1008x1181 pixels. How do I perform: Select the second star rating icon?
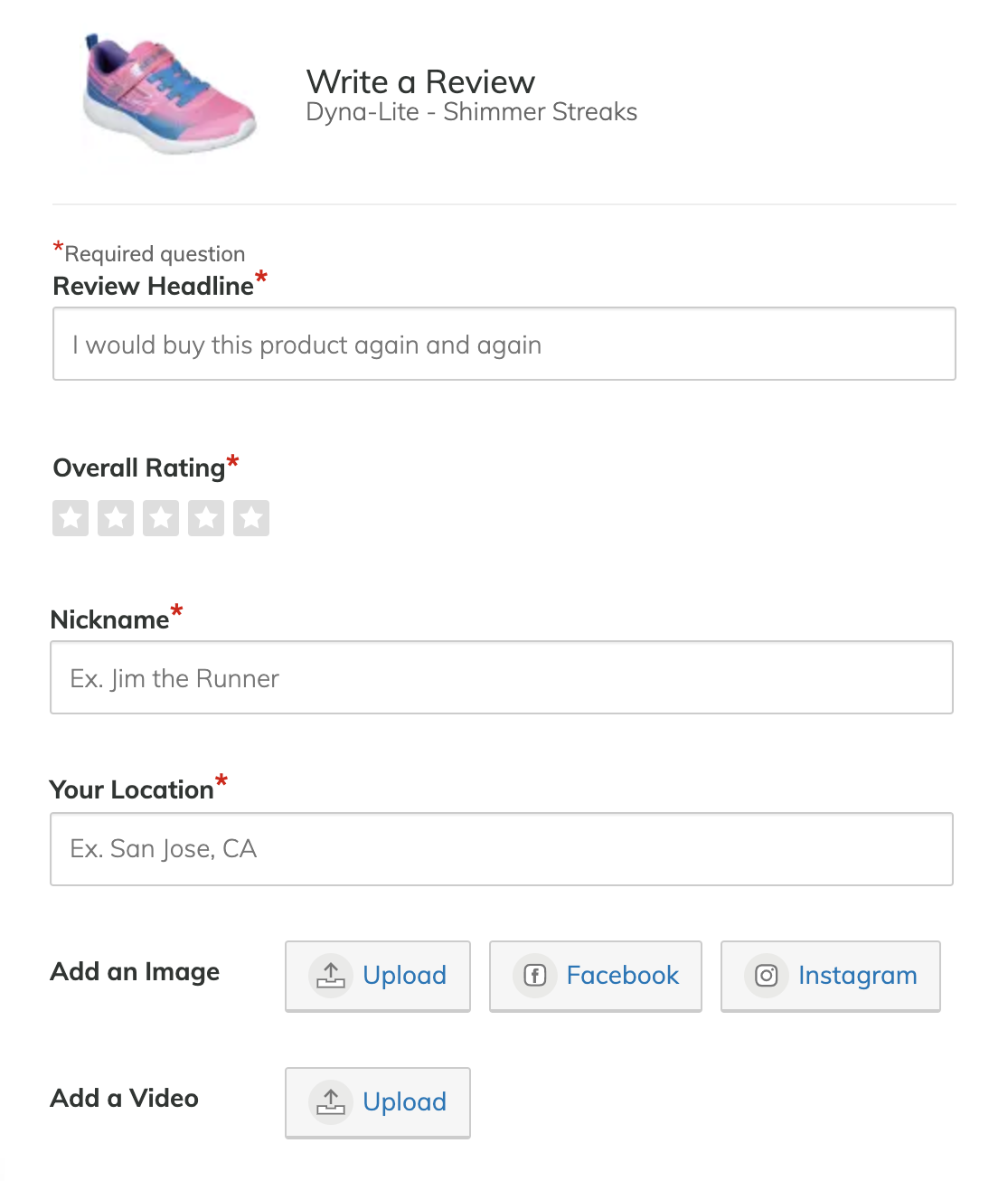(x=116, y=517)
